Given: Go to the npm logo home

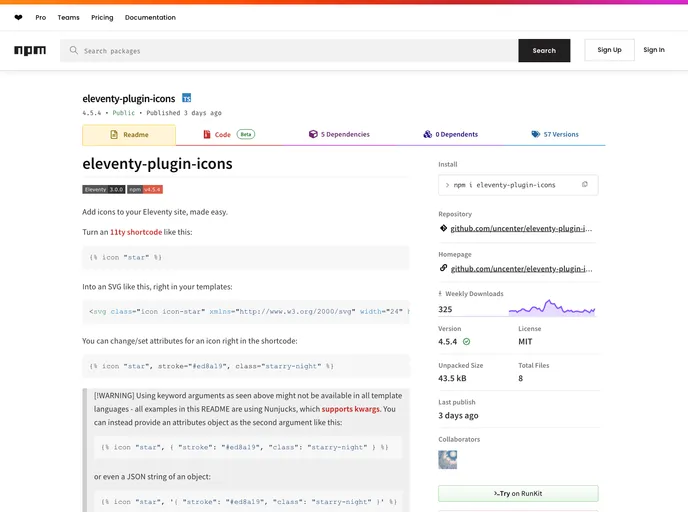Looking at the screenshot, I should click(x=30, y=50).
